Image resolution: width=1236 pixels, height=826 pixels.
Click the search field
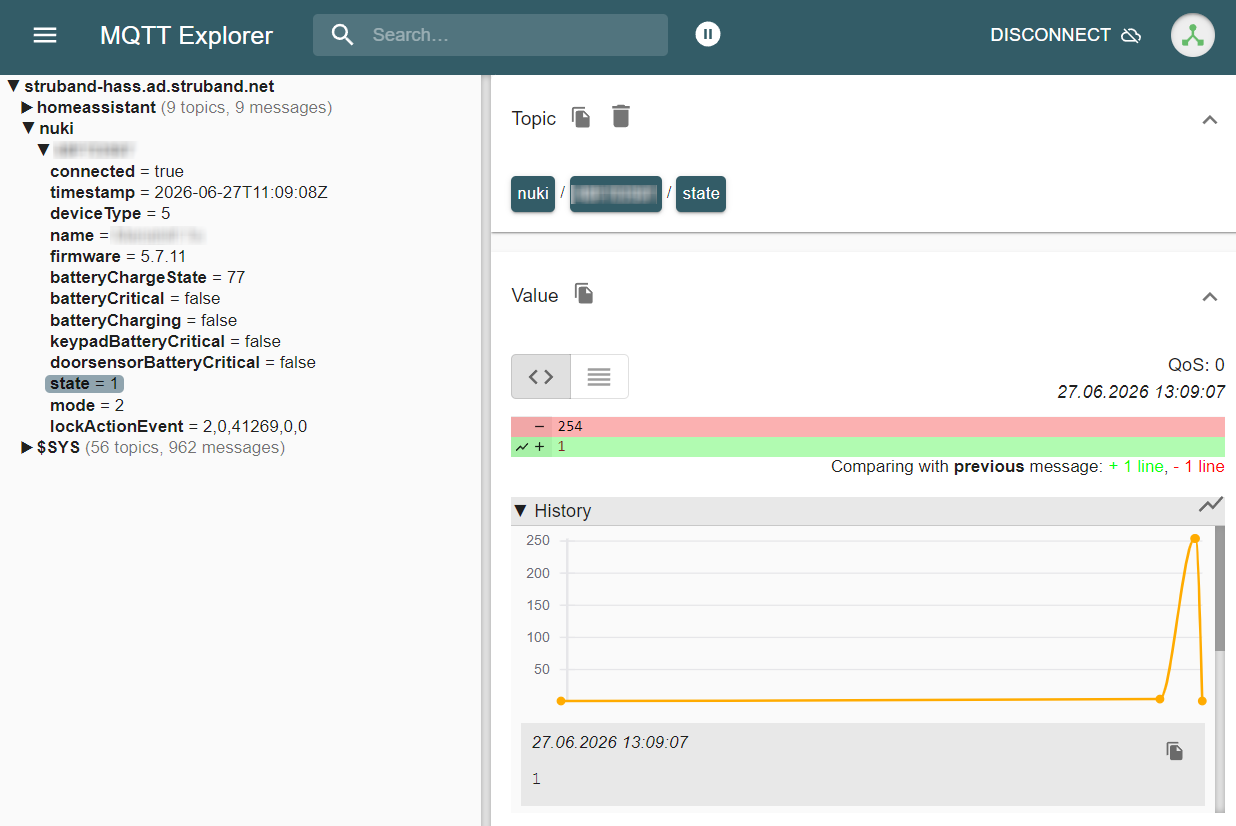[x=490, y=35]
